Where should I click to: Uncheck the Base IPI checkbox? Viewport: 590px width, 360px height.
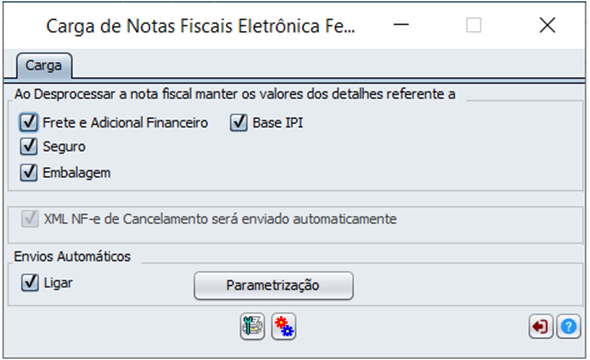pos(239,123)
